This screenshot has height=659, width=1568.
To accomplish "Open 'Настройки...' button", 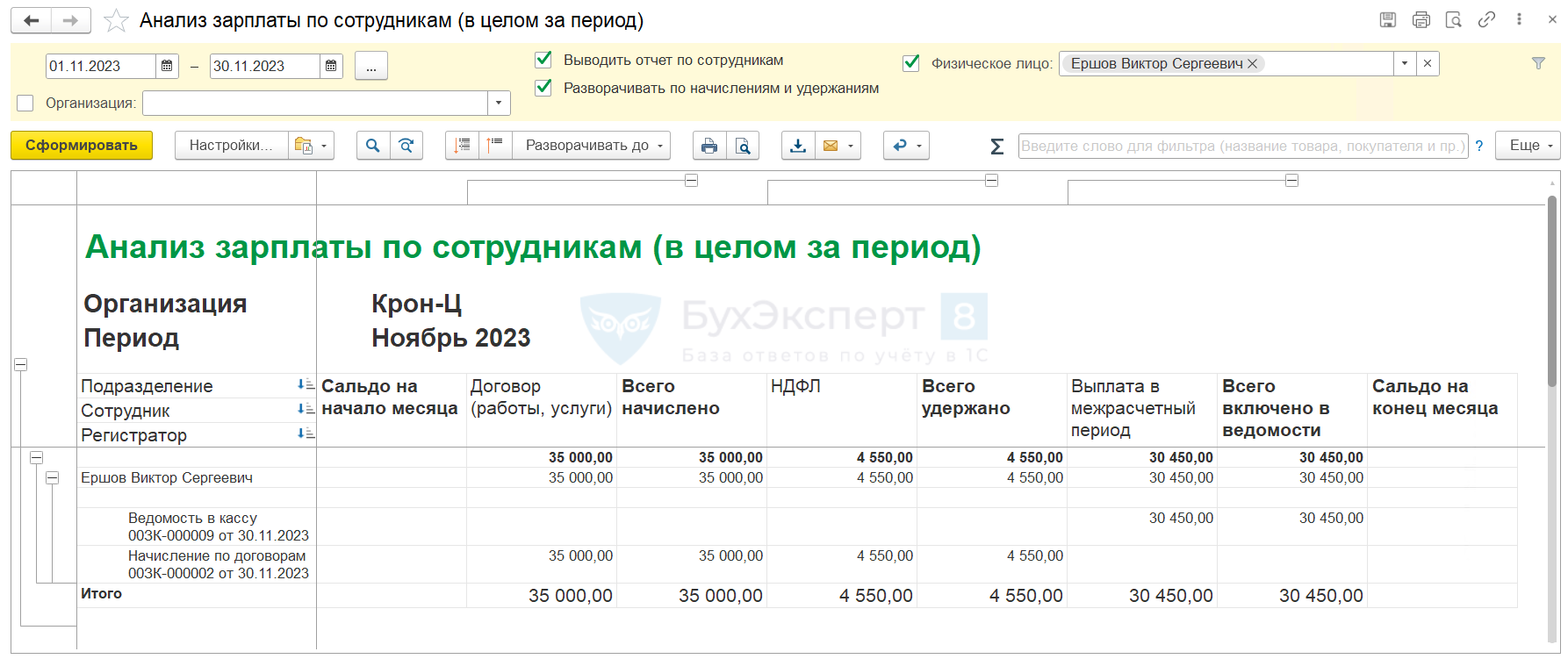I will tap(230, 146).
